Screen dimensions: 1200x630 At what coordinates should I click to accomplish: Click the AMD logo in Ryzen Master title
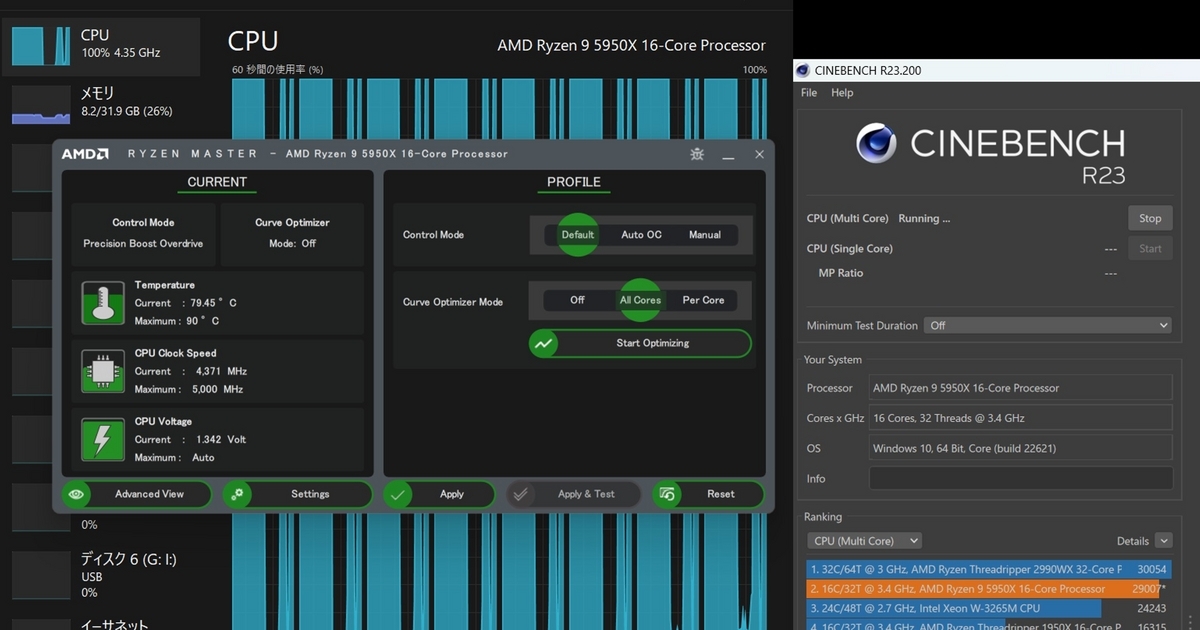pyautogui.click(x=85, y=154)
